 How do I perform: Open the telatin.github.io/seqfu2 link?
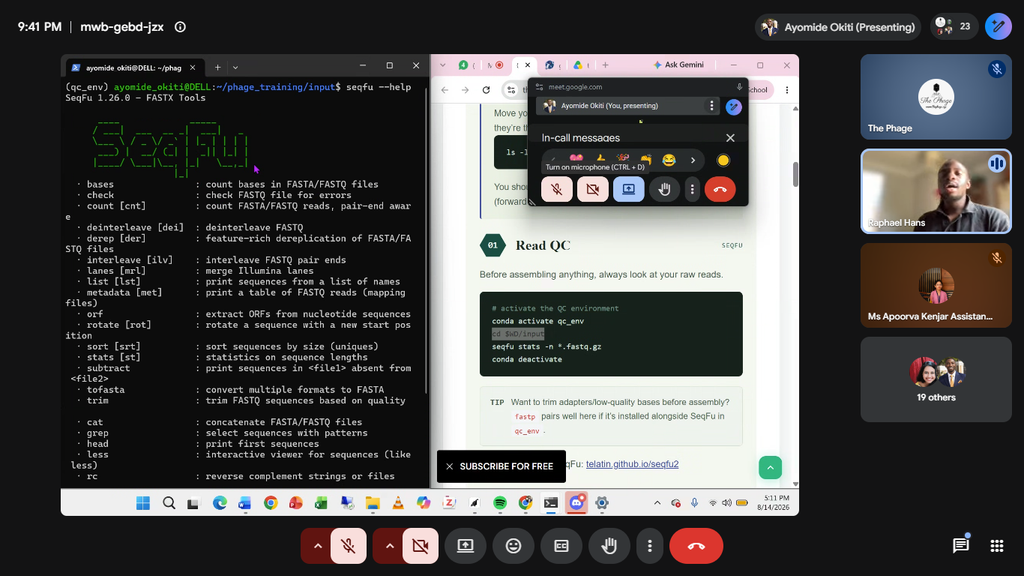point(632,464)
